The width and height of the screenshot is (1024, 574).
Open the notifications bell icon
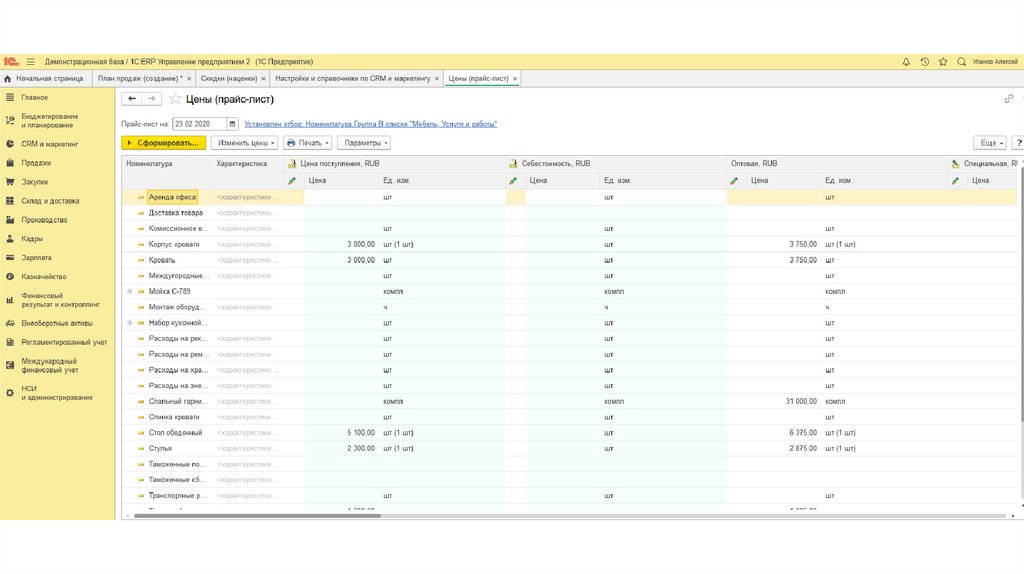click(906, 62)
